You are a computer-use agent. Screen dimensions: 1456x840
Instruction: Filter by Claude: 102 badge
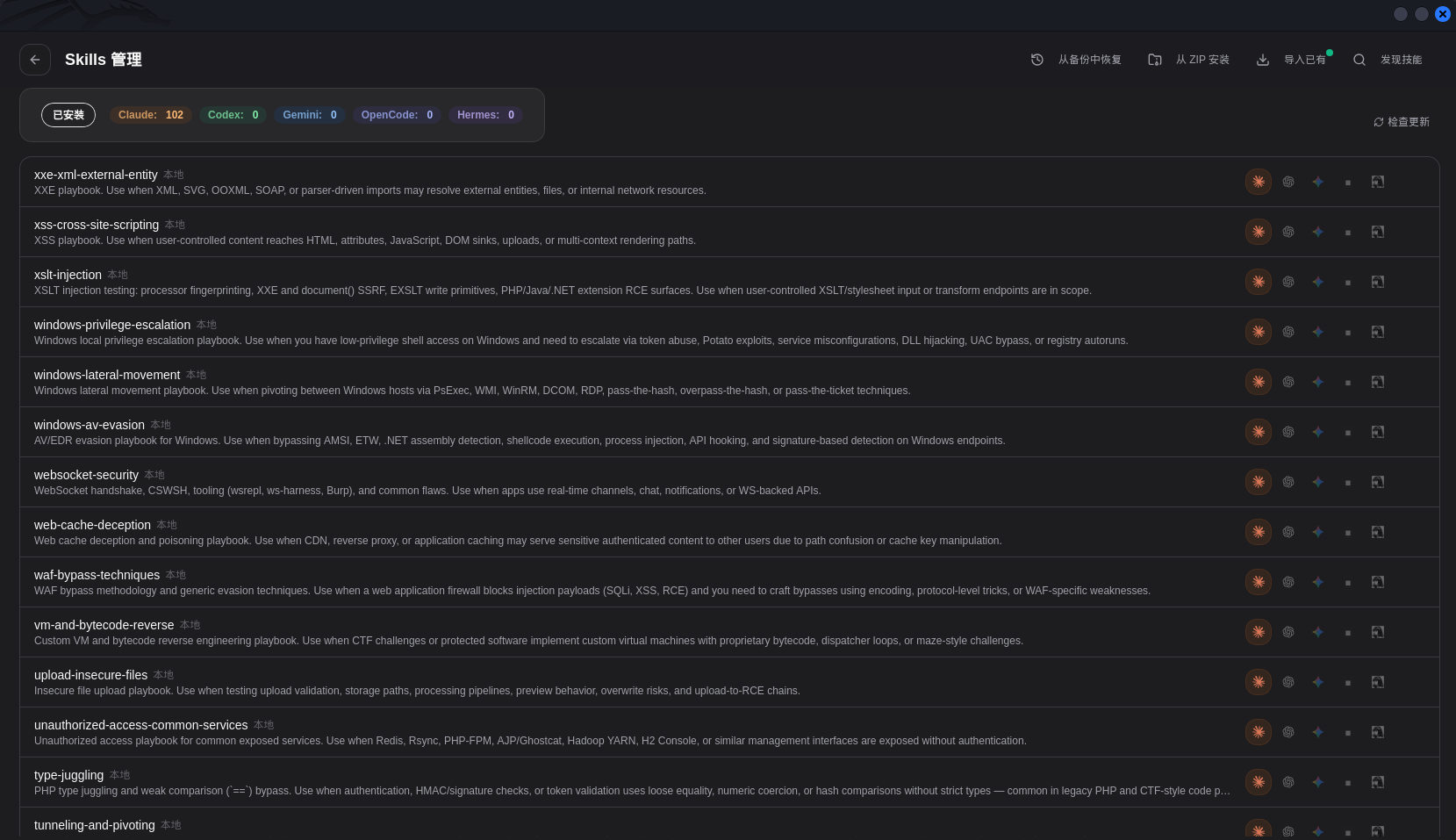point(151,115)
